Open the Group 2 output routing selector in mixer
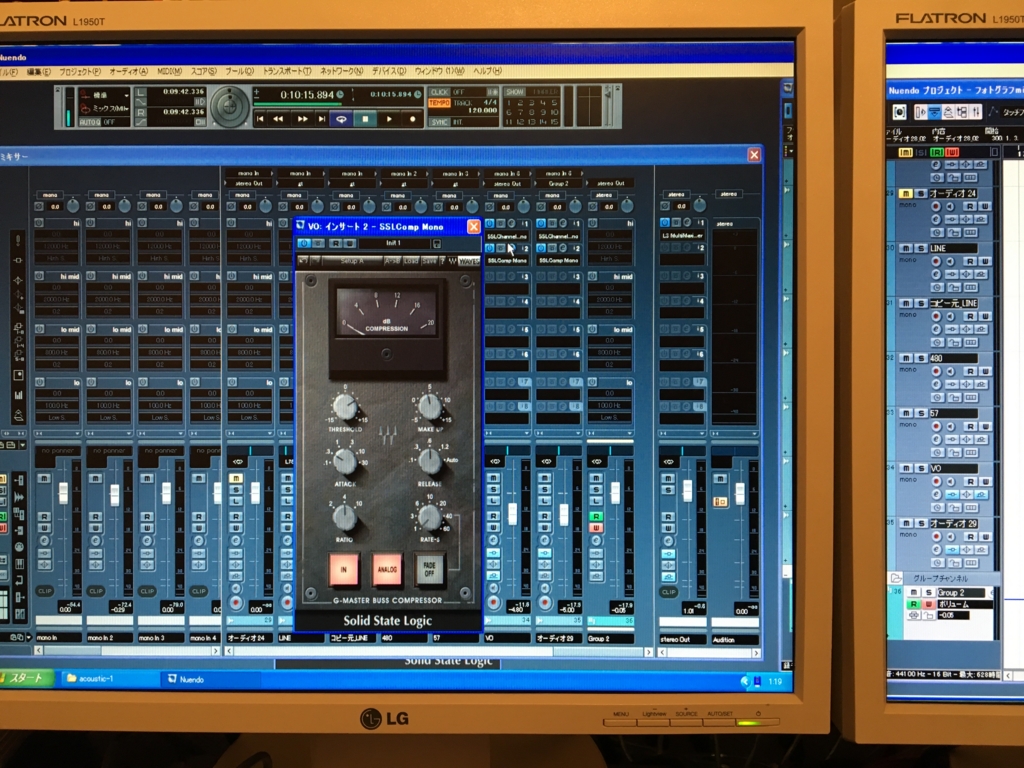The width and height of the screenshot is (1024, 768). click(x=558, y=184)
